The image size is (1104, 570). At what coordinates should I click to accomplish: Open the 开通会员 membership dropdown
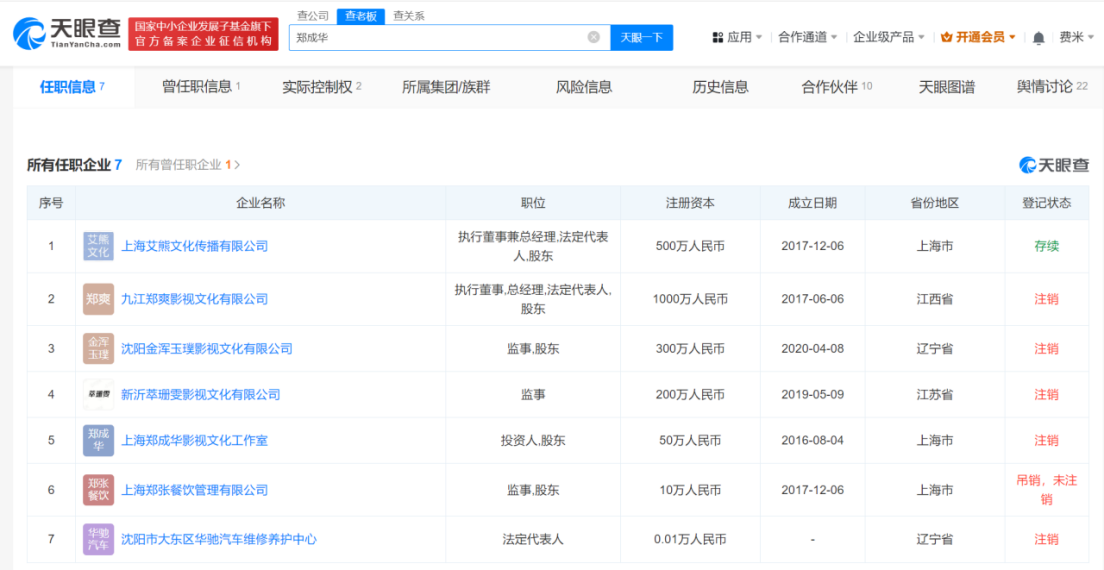978,37
